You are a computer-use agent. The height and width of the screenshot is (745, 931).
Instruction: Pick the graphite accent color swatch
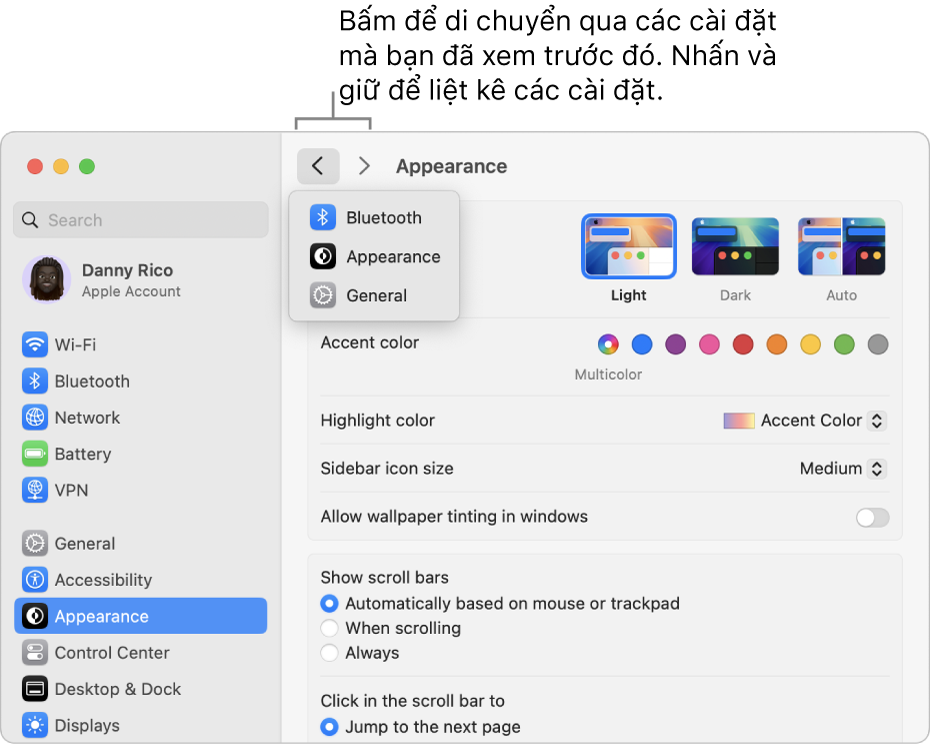(878, 344)
